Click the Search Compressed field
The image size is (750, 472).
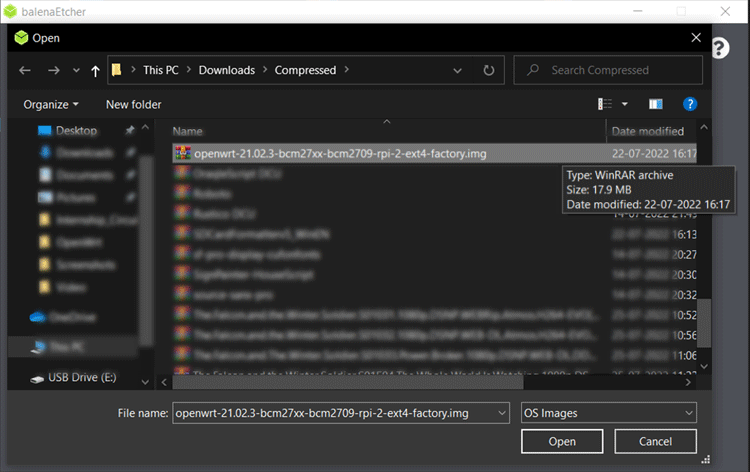(608, 70)
